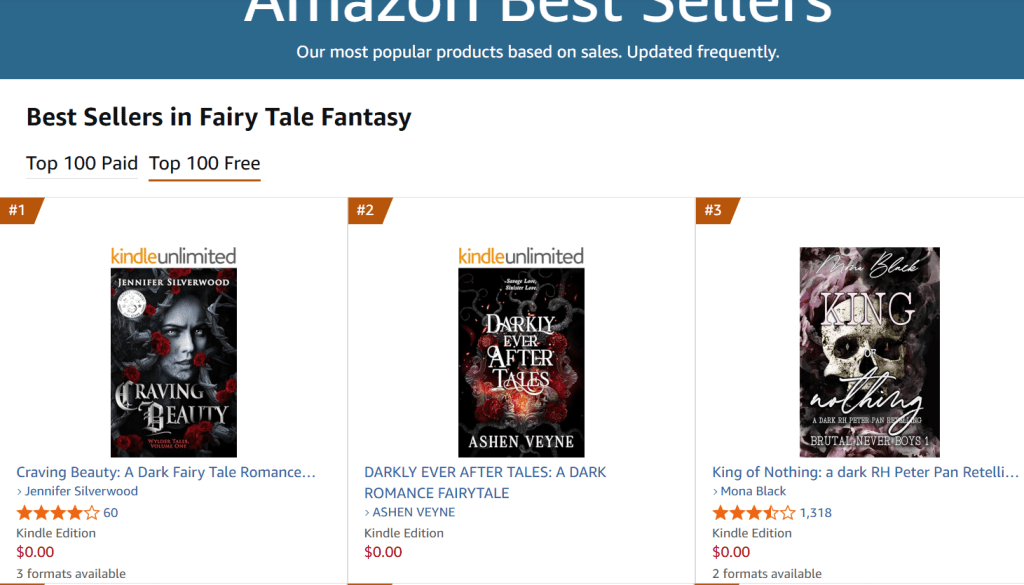Screen dimensions: 1024x585
Task: Open the King of Nothing book cover
Action: [x=870, y=352]
